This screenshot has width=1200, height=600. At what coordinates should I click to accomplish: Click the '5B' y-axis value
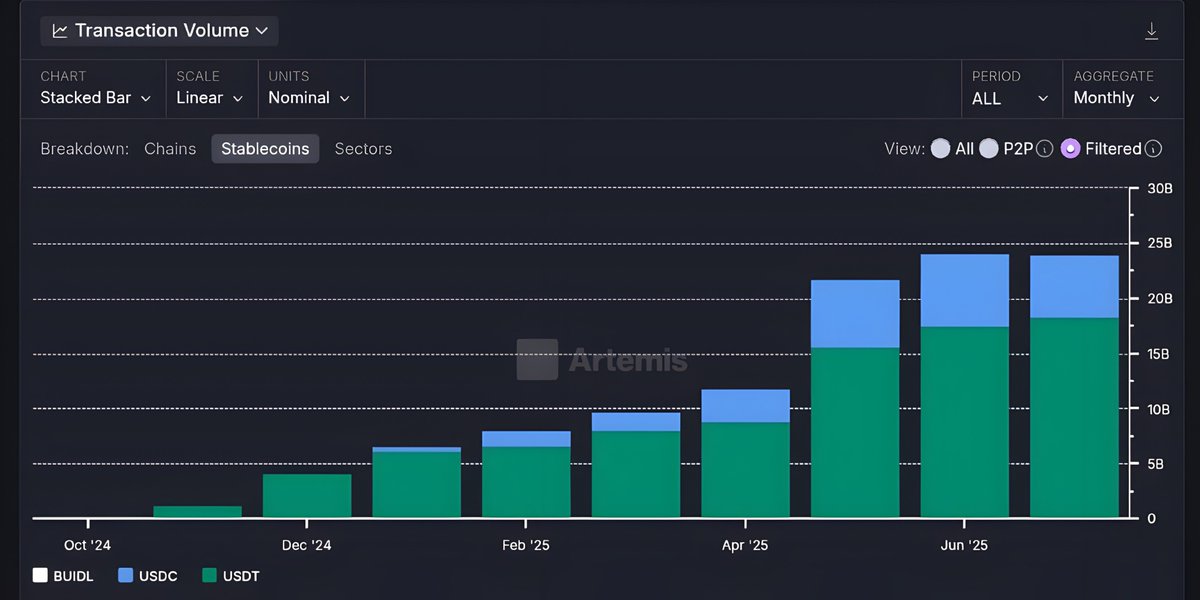pyautogui.click(x=1158, y=464)
